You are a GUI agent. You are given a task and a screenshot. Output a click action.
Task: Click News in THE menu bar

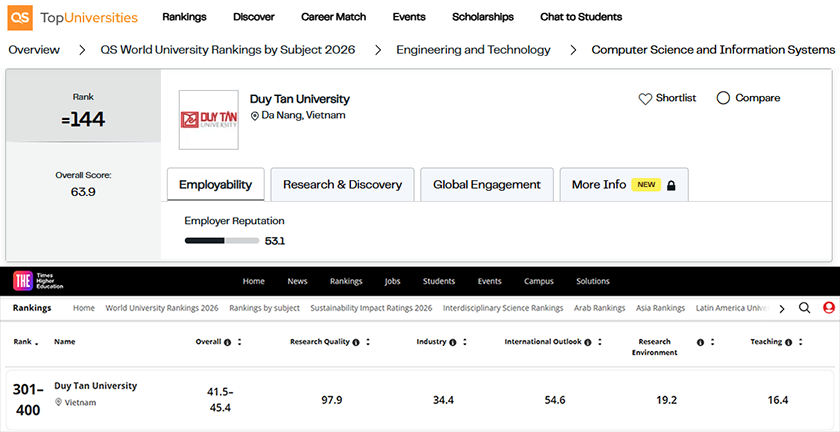coord(297,281)
